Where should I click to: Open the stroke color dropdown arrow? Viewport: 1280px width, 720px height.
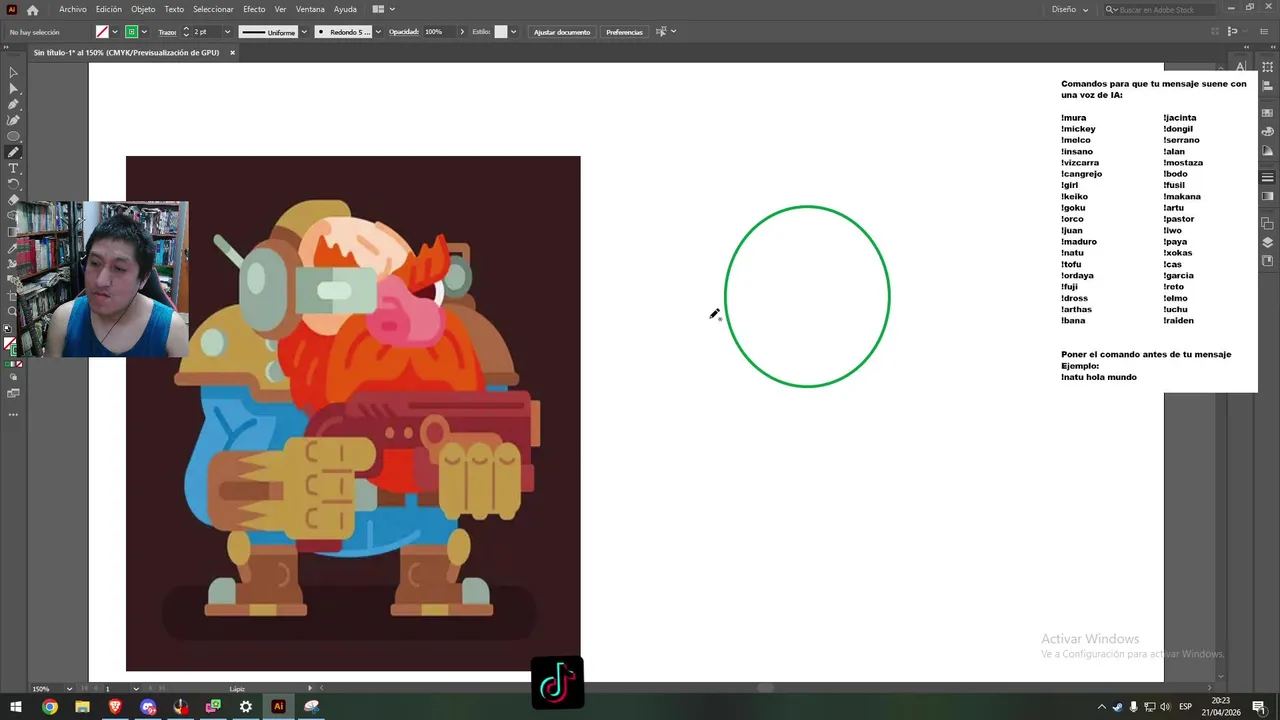[144, 32]
